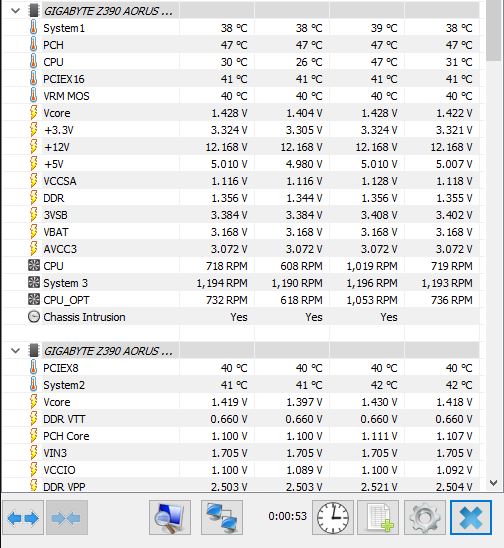
Task: Select the GIGABYTE Z390 AORUS header above System1
Action: (x=108, y=11)
